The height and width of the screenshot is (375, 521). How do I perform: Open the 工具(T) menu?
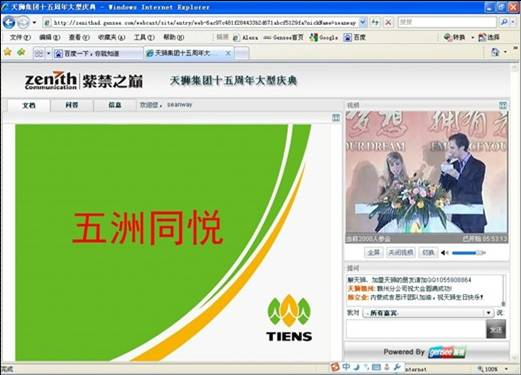click(x=144, y=37)
